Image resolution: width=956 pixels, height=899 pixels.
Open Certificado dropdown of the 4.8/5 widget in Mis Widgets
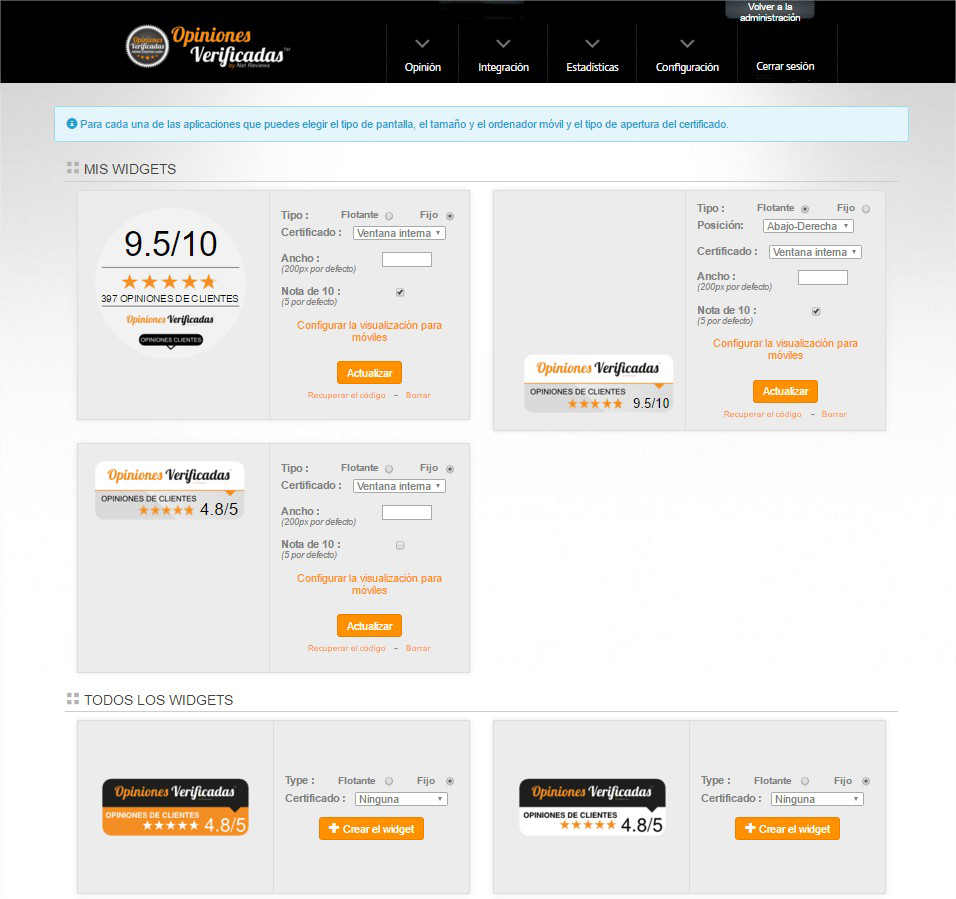(399, 486)
